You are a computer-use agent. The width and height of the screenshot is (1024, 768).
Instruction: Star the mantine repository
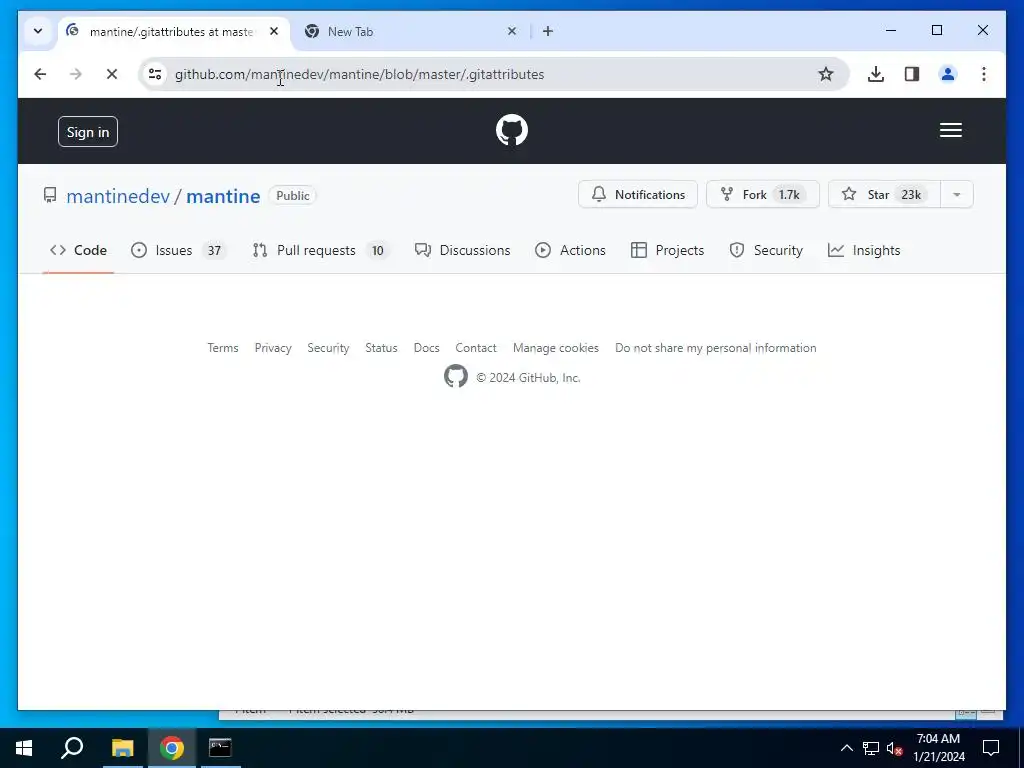point(884,195)
